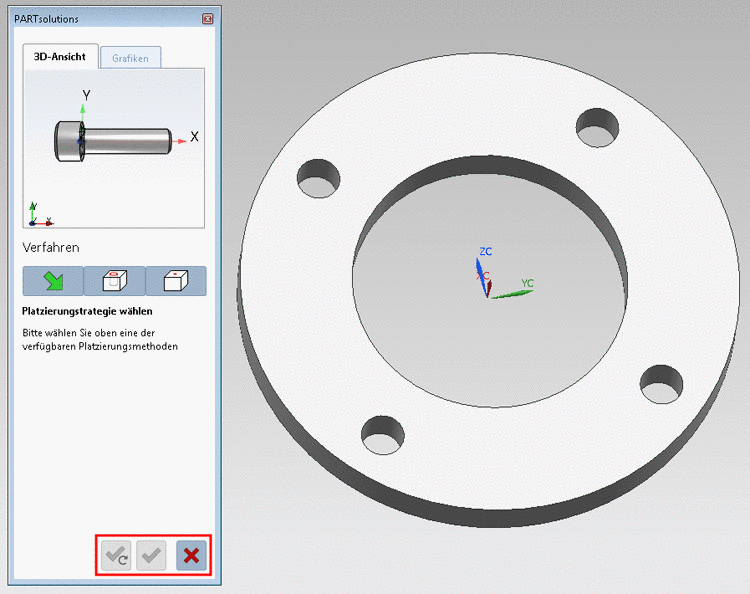Select the top-right hole of the flange

tap(597, 128)
